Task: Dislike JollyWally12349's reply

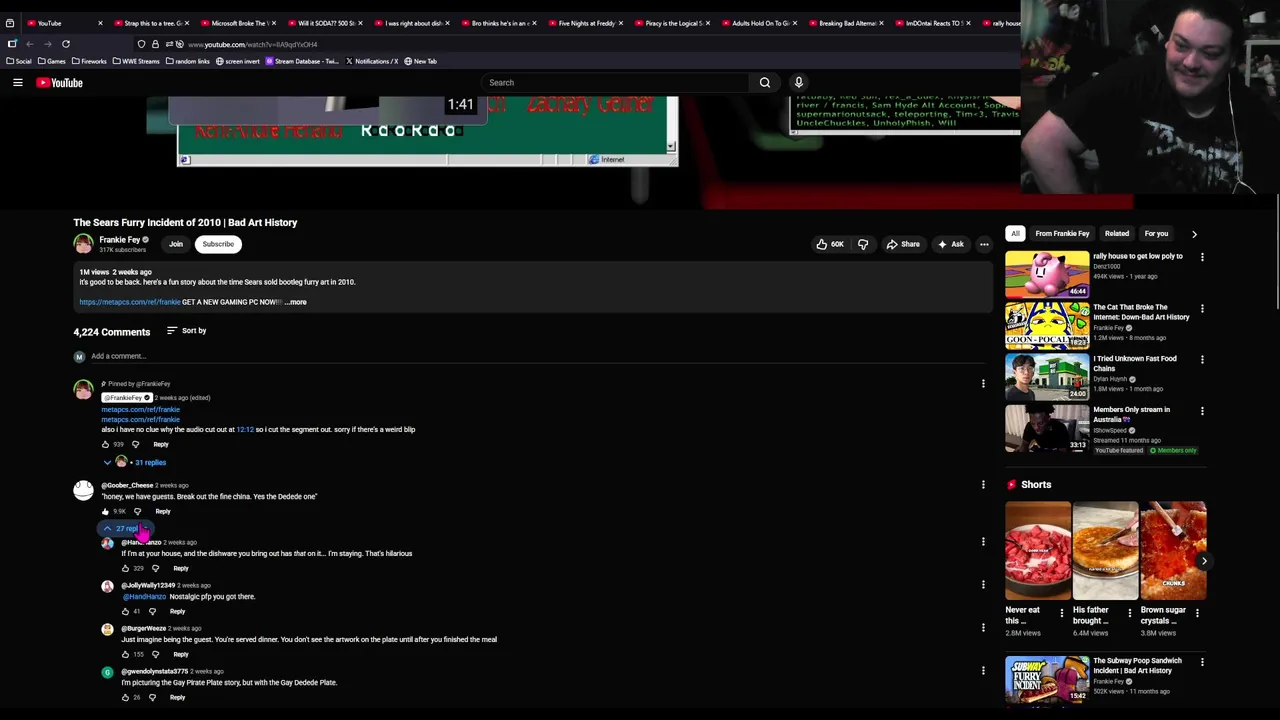Action: pos(152,611)
